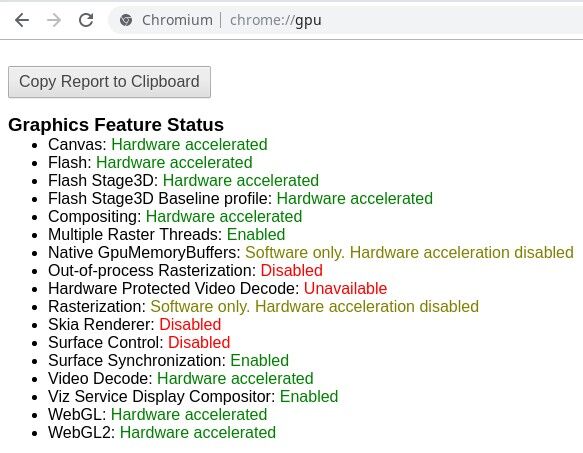Select the Flash Stage3D Baseline profile entry
This screenshot has height=453, width=583.
(x=240, y=198)
